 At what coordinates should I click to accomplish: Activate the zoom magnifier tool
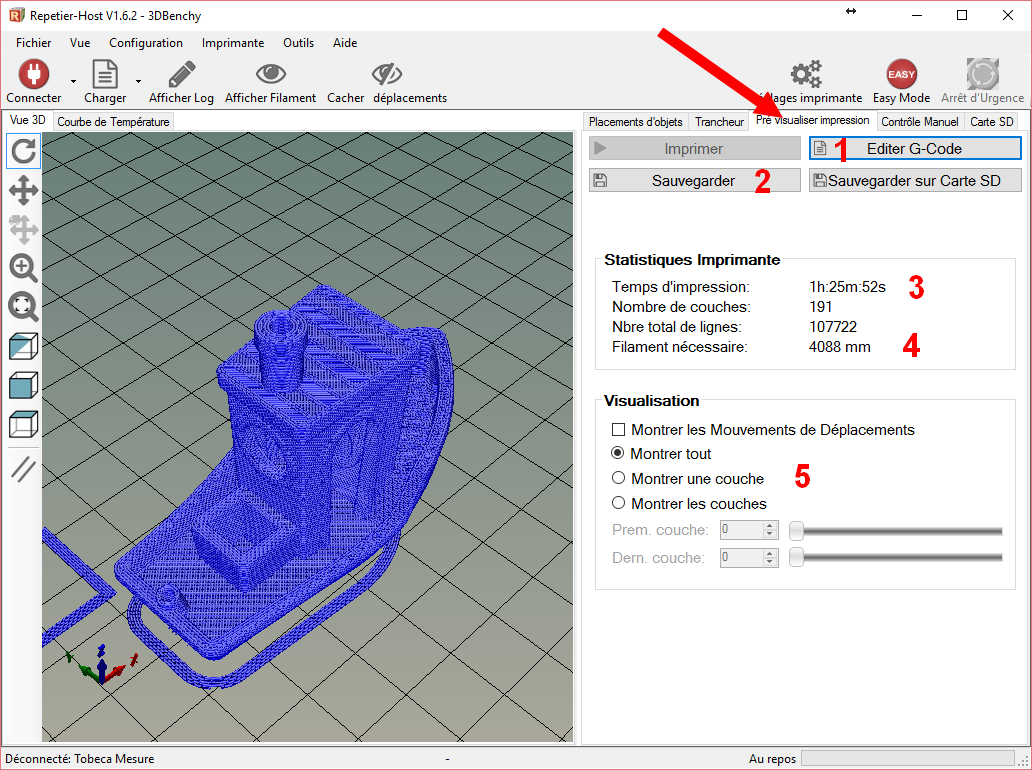[24, 267]
